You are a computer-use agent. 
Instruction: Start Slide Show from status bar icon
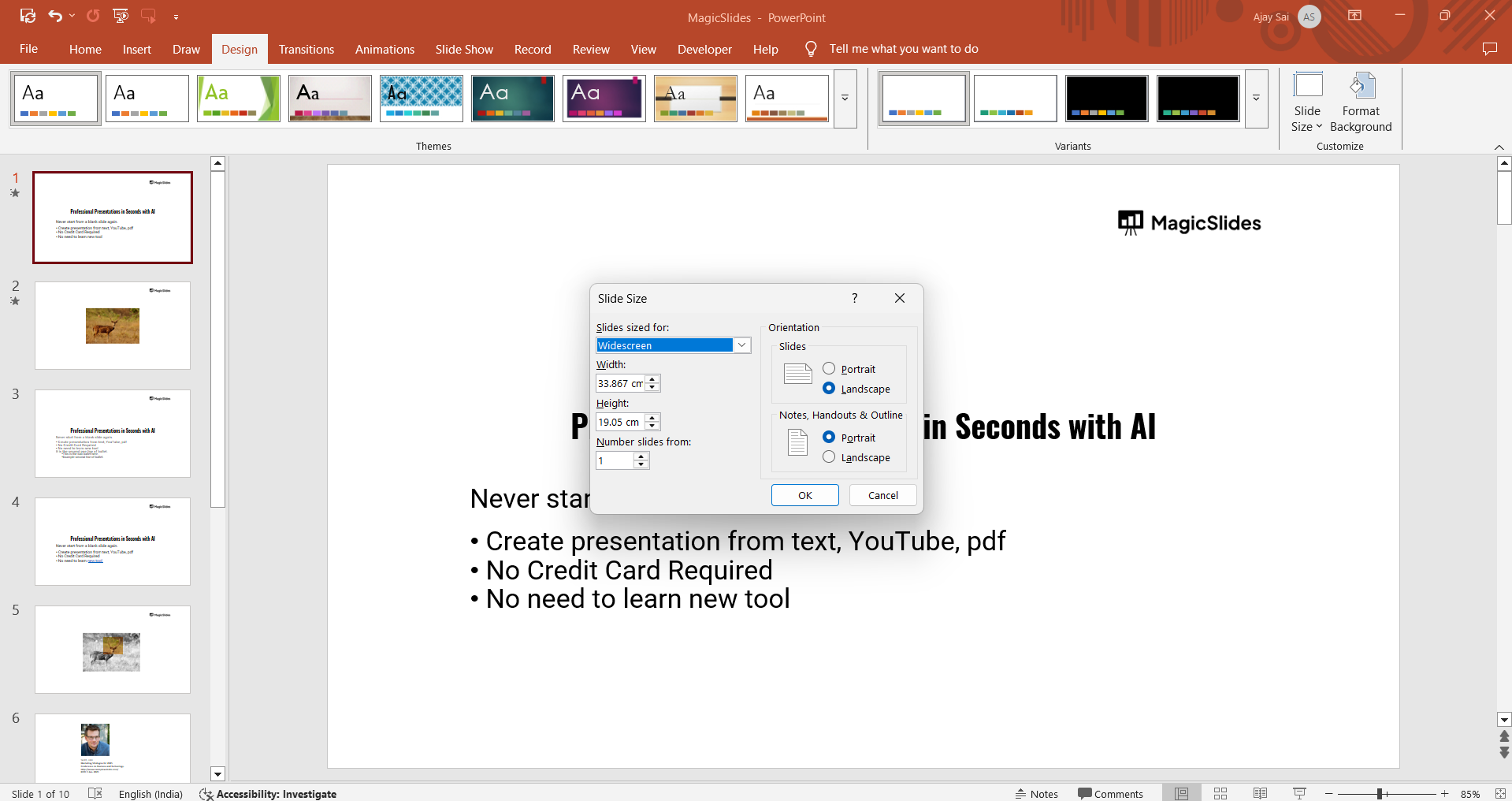pos(1299,793)
